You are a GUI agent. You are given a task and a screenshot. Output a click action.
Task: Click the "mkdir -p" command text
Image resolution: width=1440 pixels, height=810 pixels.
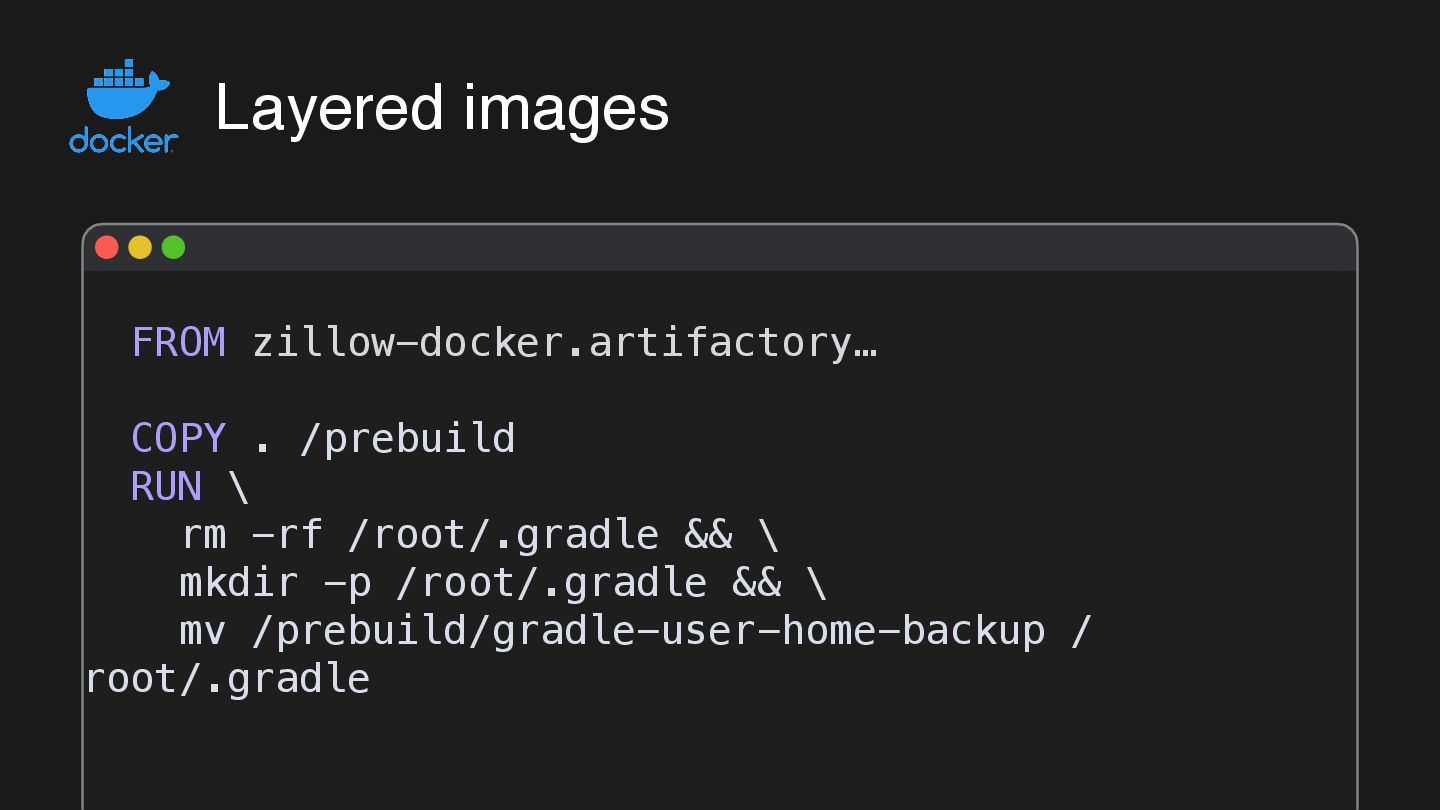(x=275, y=583)
